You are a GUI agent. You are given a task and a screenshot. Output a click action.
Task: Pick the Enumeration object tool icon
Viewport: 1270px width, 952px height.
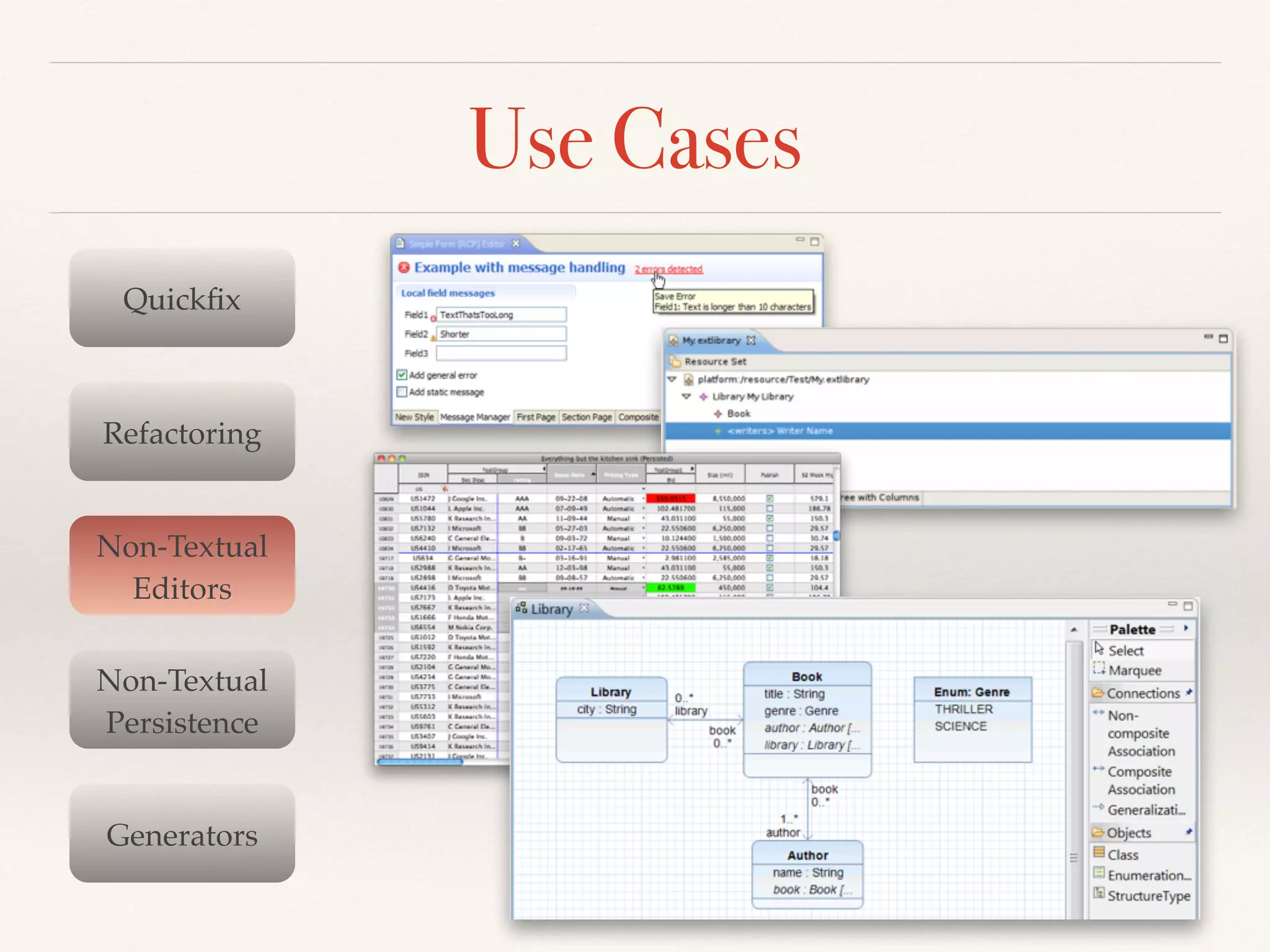point(1099,873)
